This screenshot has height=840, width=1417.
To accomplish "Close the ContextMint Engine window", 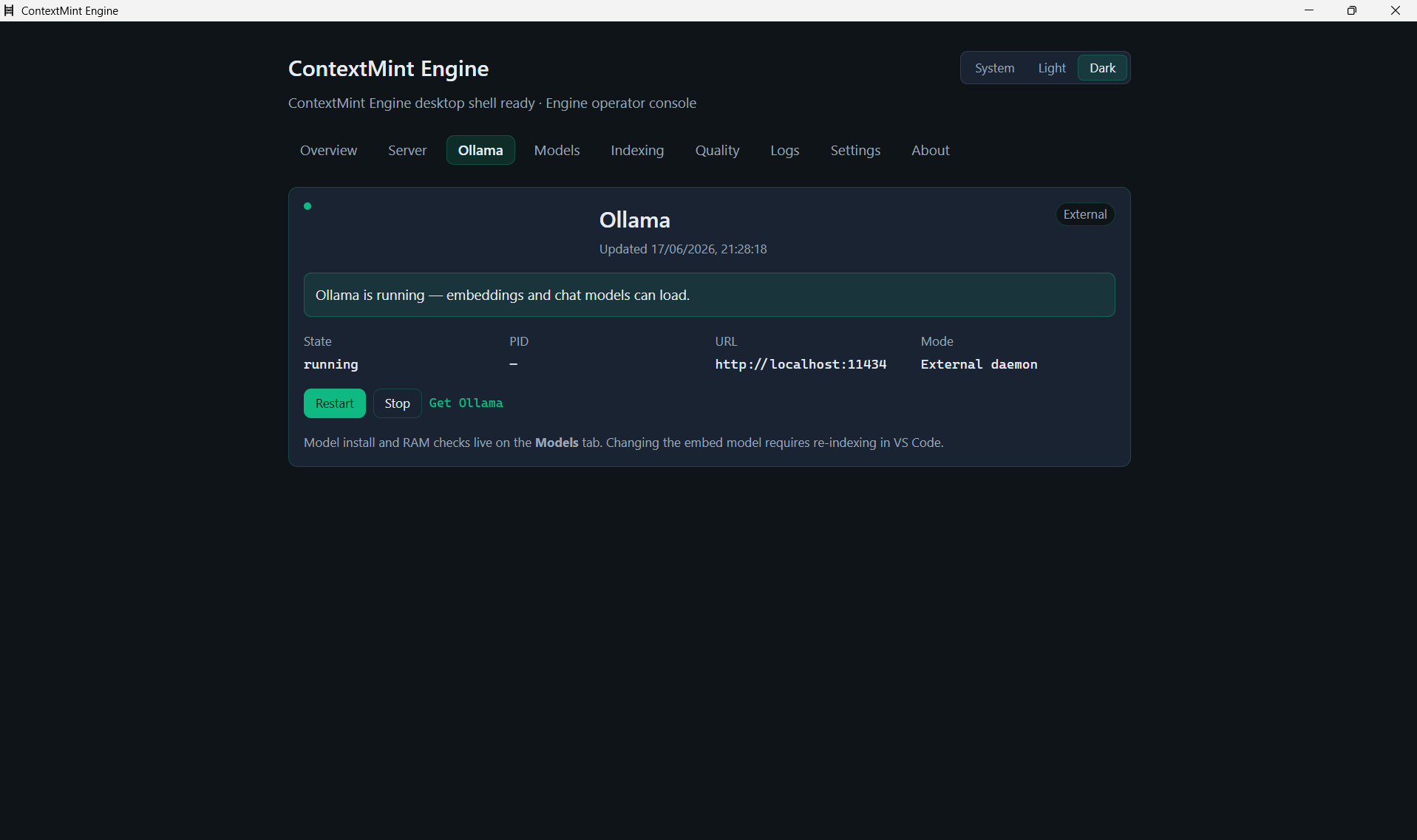I will 1395,10.
